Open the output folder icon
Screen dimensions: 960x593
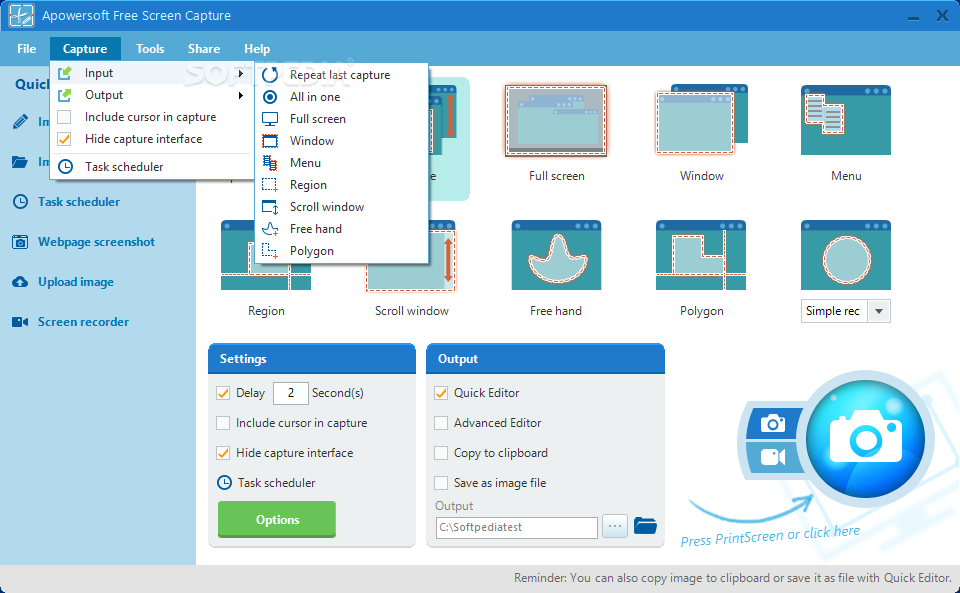[645, 526]
